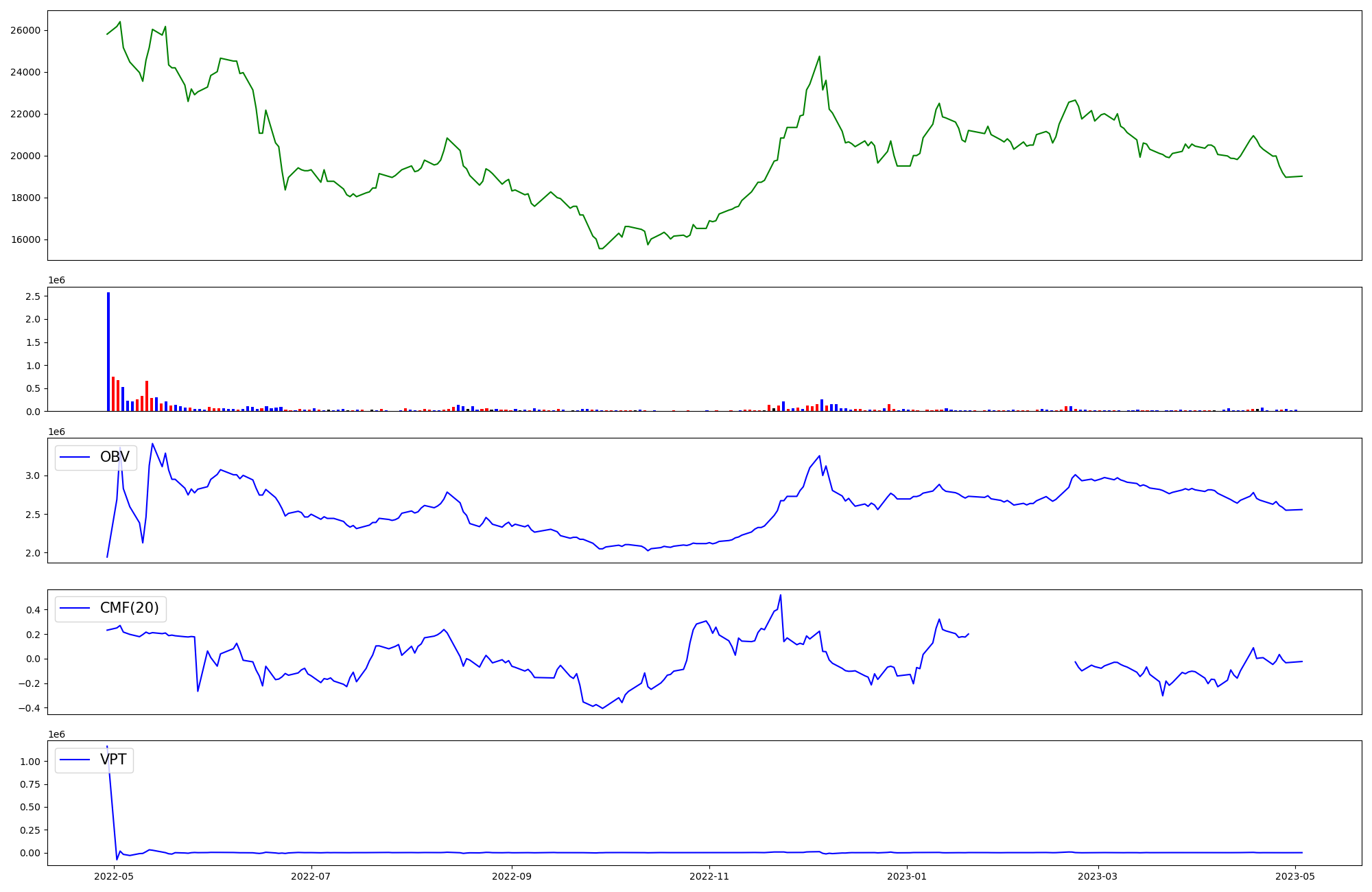1372x892 pixels.
Task: Click the CMF(20) legend text
Action: [129, 608]
